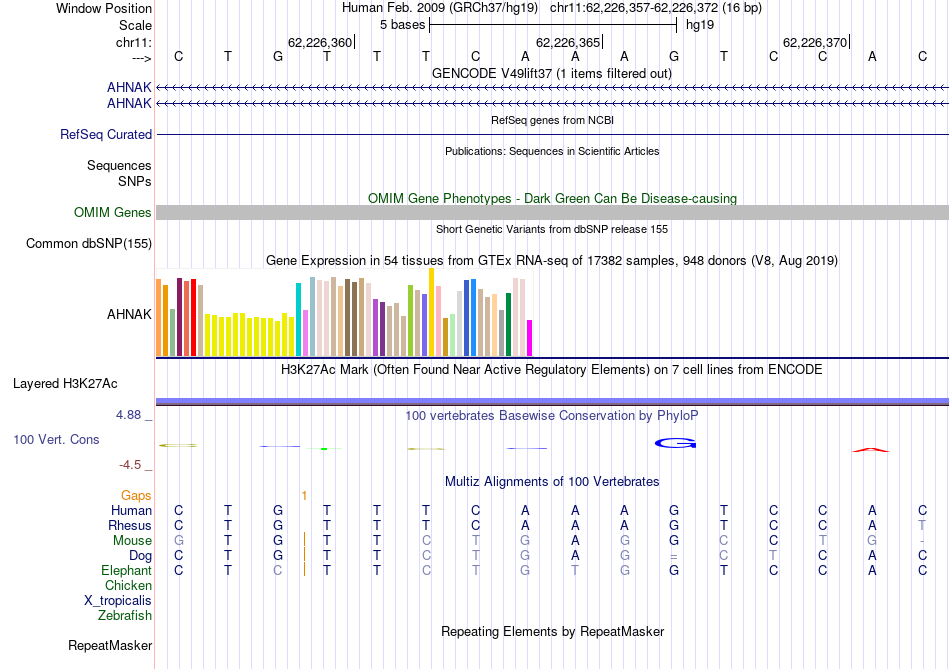Image resolution: width=950 pixels, height=669 pixels.
Task: Click Multiz Alignments of 100 Vertebrates title
Action: tap(552, 481)
